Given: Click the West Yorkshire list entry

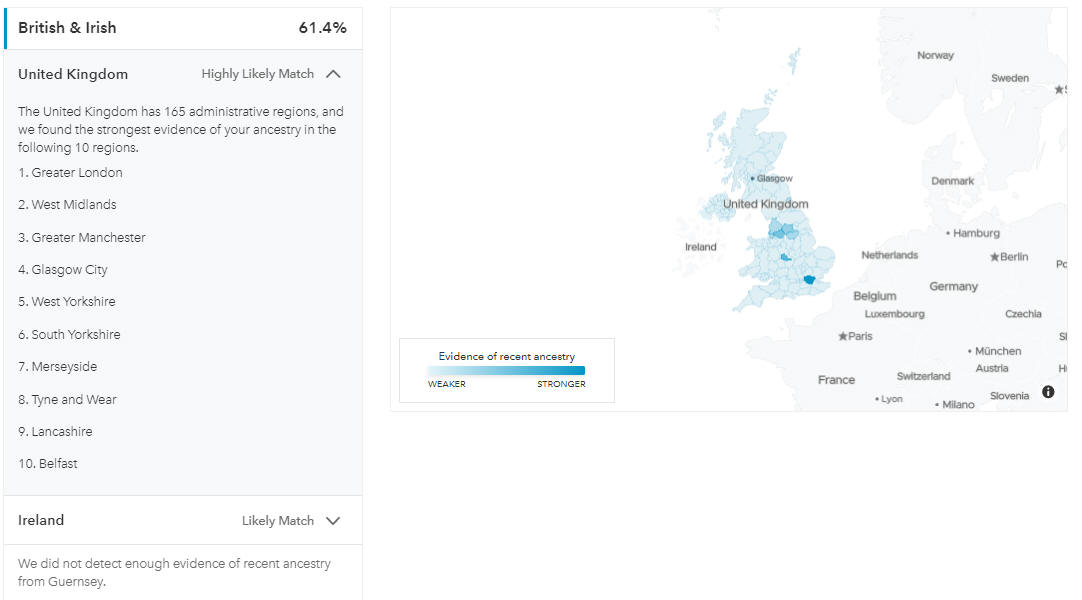Looking at the screenshot, I should click(x=67, y=301).
